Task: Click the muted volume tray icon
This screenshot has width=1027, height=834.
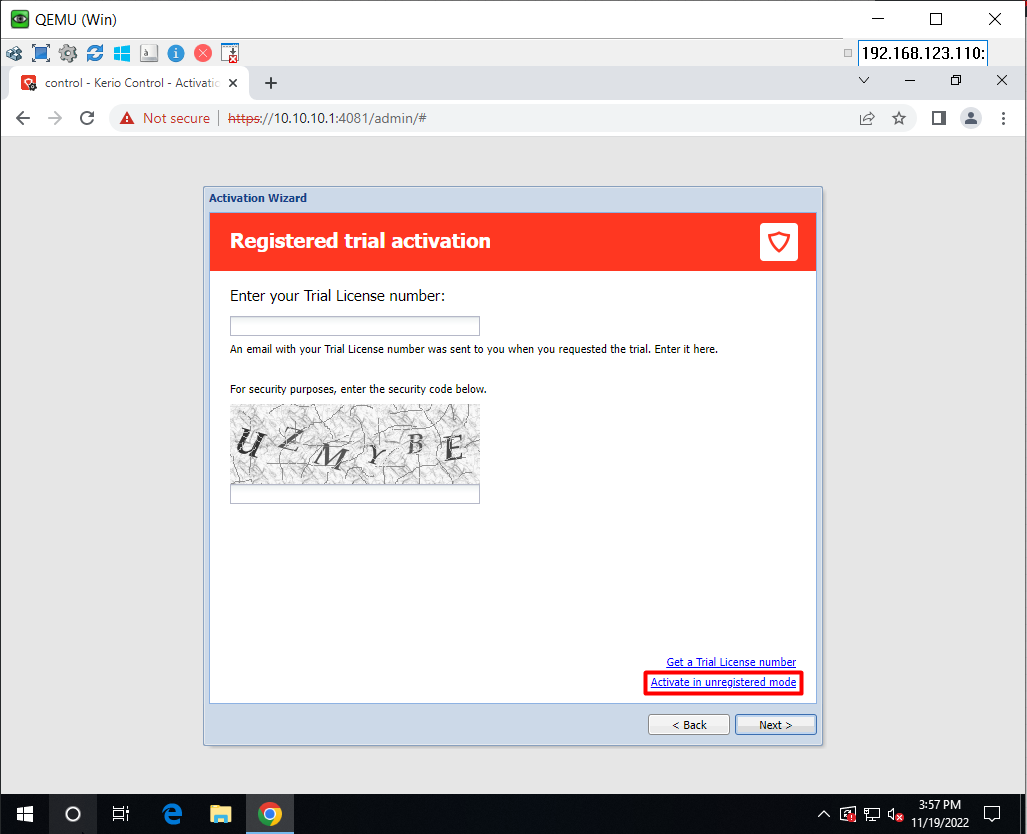Action: (895, 814)
